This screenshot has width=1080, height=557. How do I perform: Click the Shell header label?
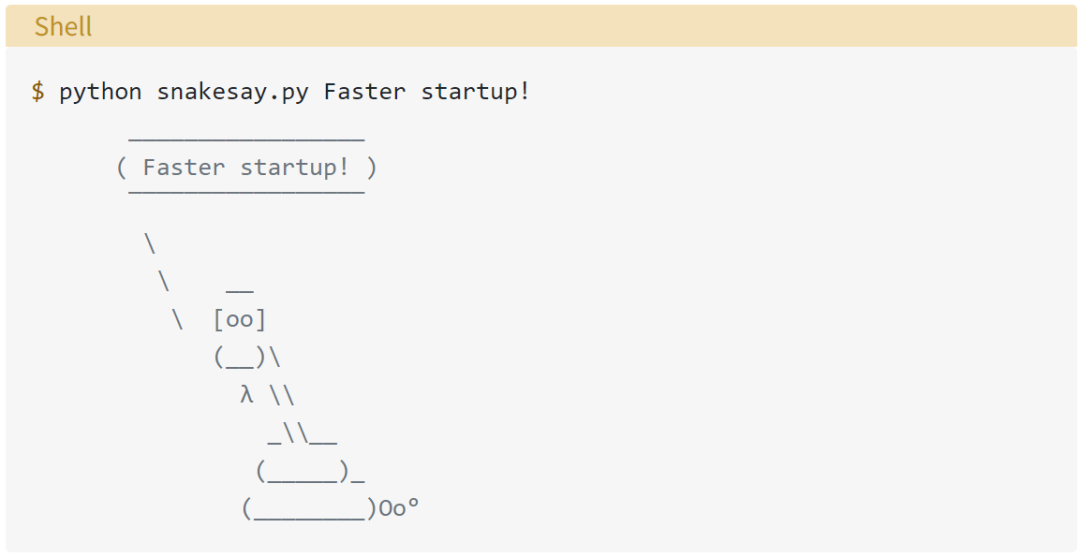[x=63, y=26]
